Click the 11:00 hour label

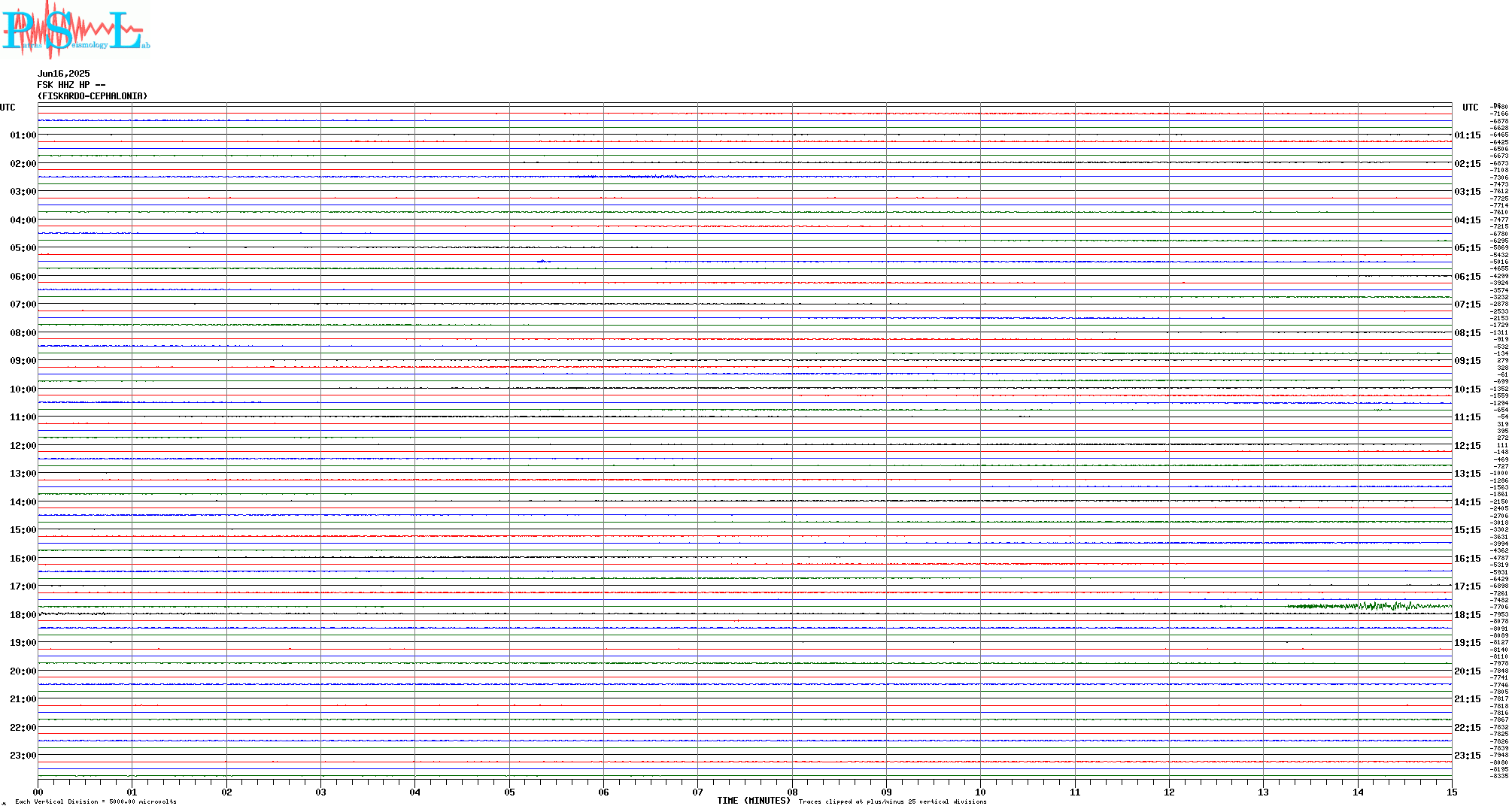point(23,417)
